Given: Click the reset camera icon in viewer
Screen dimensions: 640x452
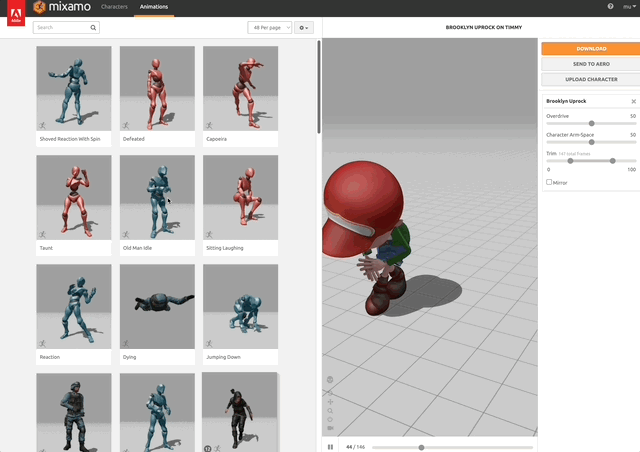Looking at the screenshot, I should tap(330, 419).
